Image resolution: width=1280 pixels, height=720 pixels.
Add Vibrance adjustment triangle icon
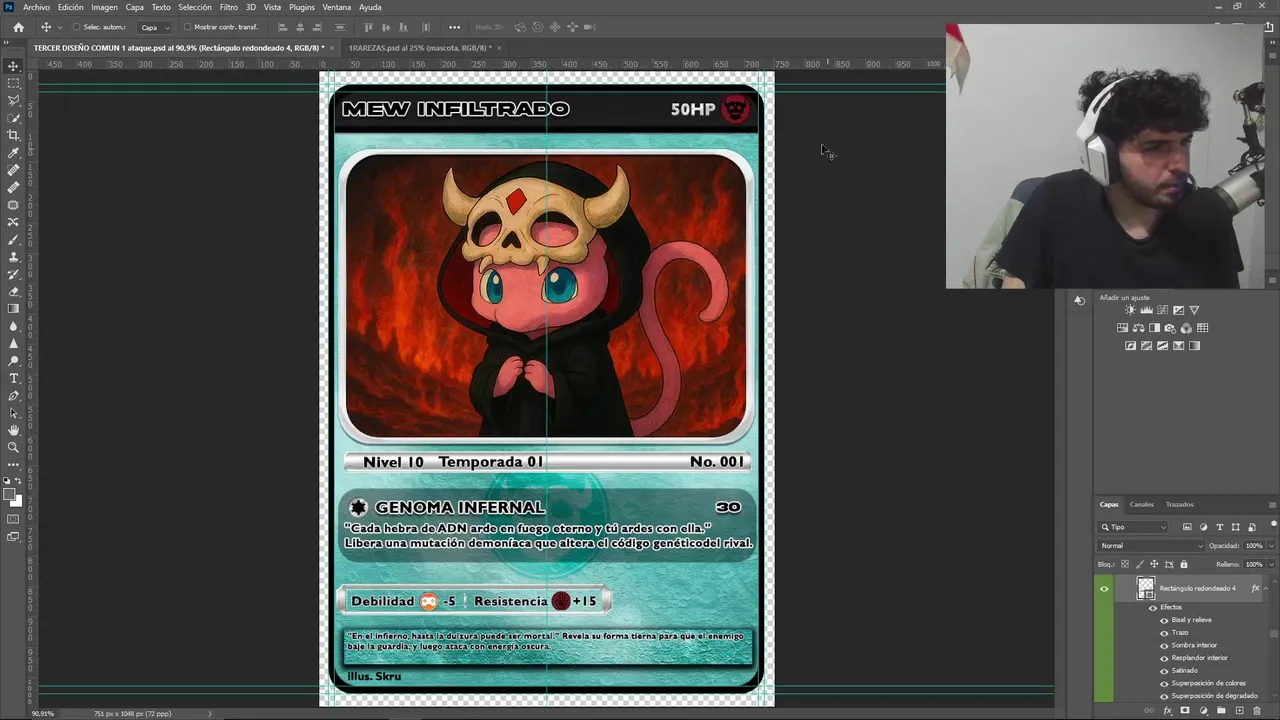(1194, 310)
